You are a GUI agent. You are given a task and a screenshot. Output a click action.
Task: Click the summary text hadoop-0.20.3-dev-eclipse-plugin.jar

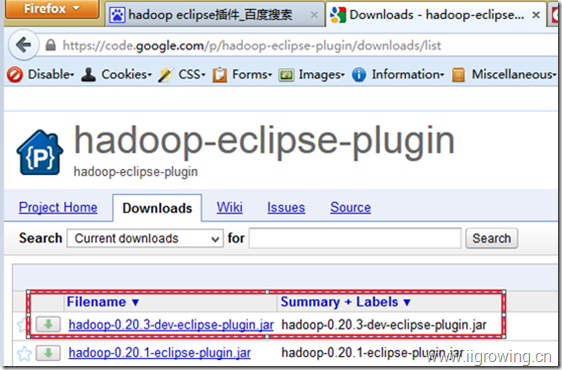(x=384, y=325)
